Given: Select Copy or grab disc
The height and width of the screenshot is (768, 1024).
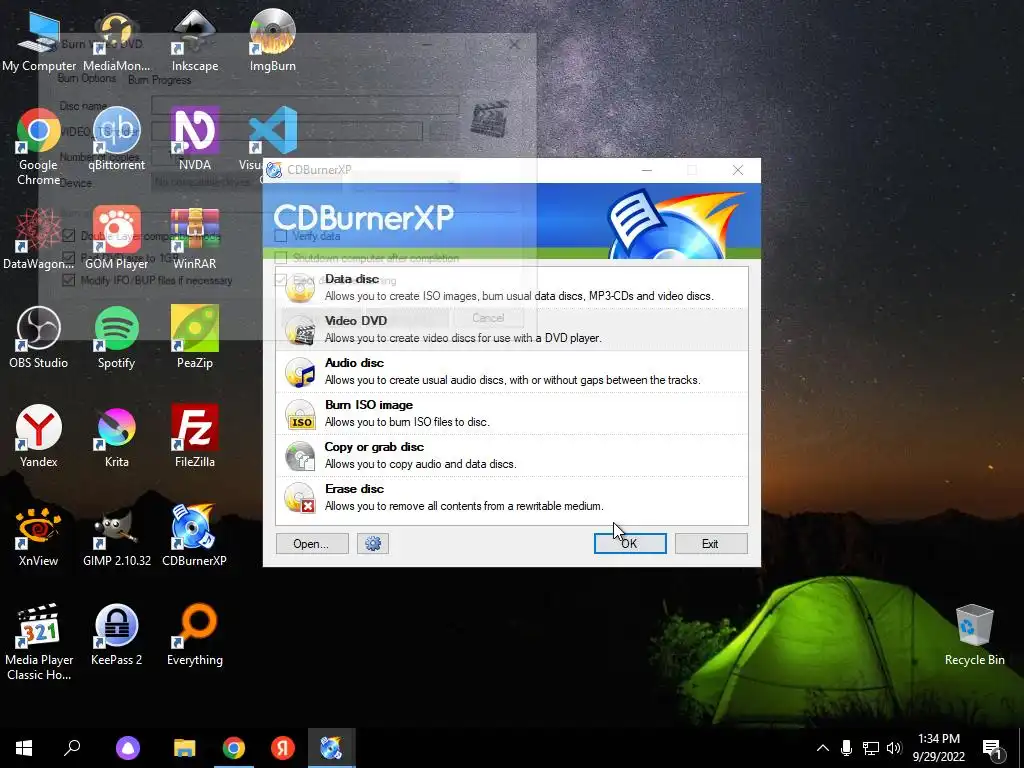Looking at the screenshot, I should (x=511, y=456).
